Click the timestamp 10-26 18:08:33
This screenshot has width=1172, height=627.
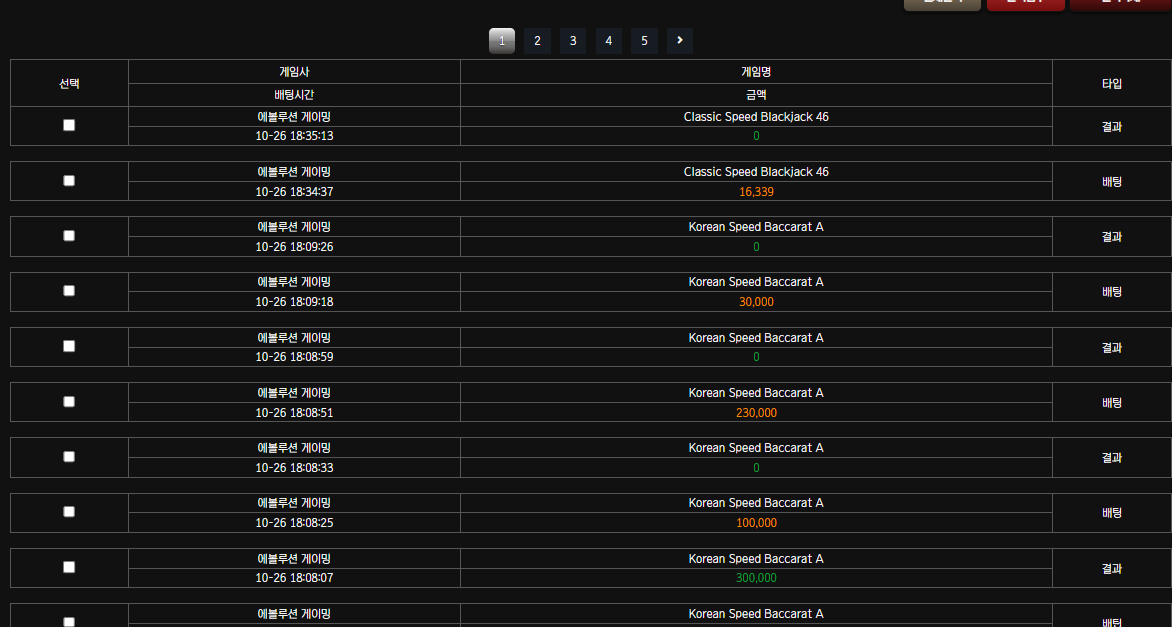click(294, 468)
